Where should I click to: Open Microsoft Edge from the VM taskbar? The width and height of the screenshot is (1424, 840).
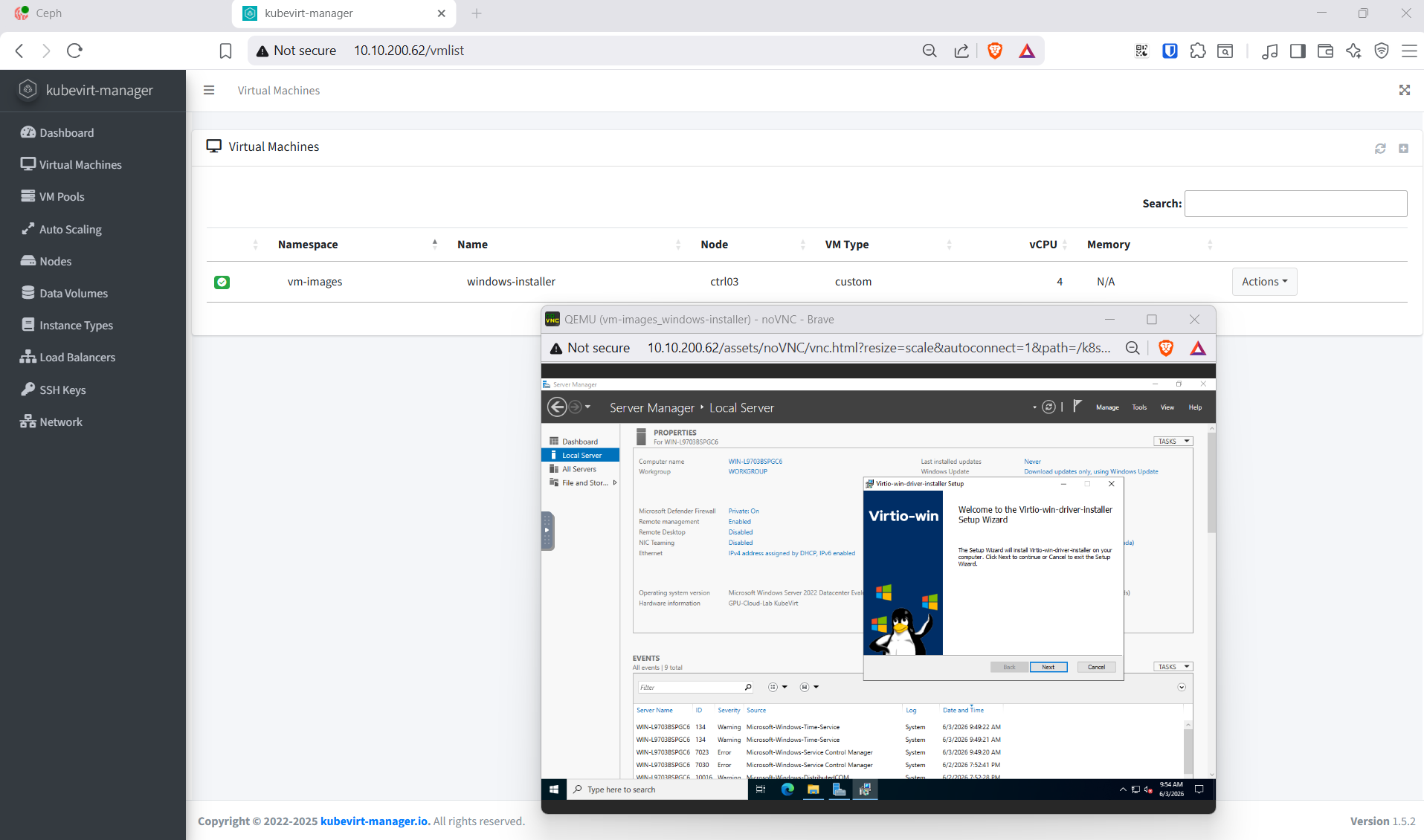pyautogui.click(x=787, y=789)
